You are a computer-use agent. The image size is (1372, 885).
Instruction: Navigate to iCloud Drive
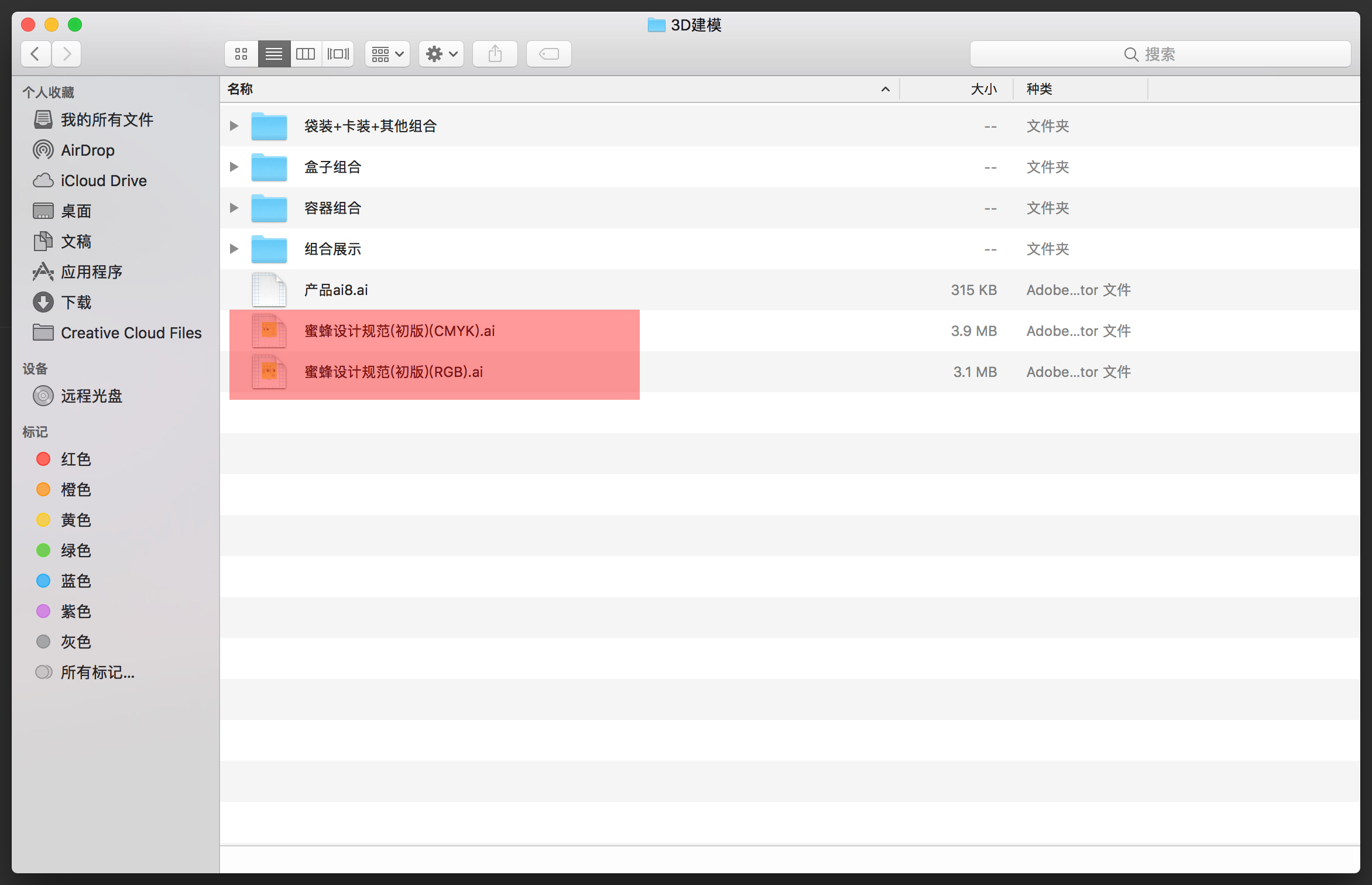tap(104, 180)
